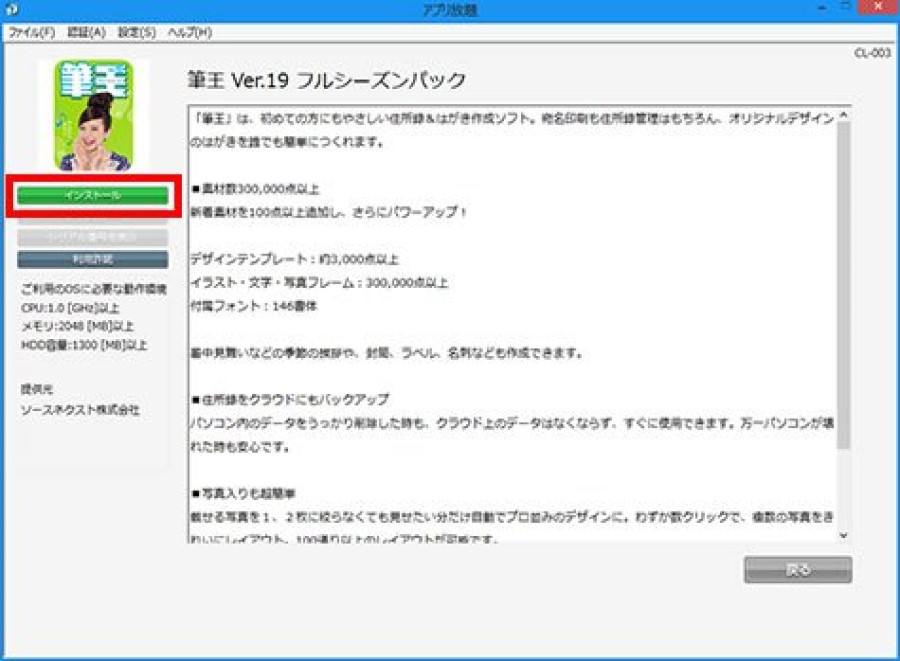
Task: Click the greyed-out button above 利用許諾
Action: [x=92, y=236]
